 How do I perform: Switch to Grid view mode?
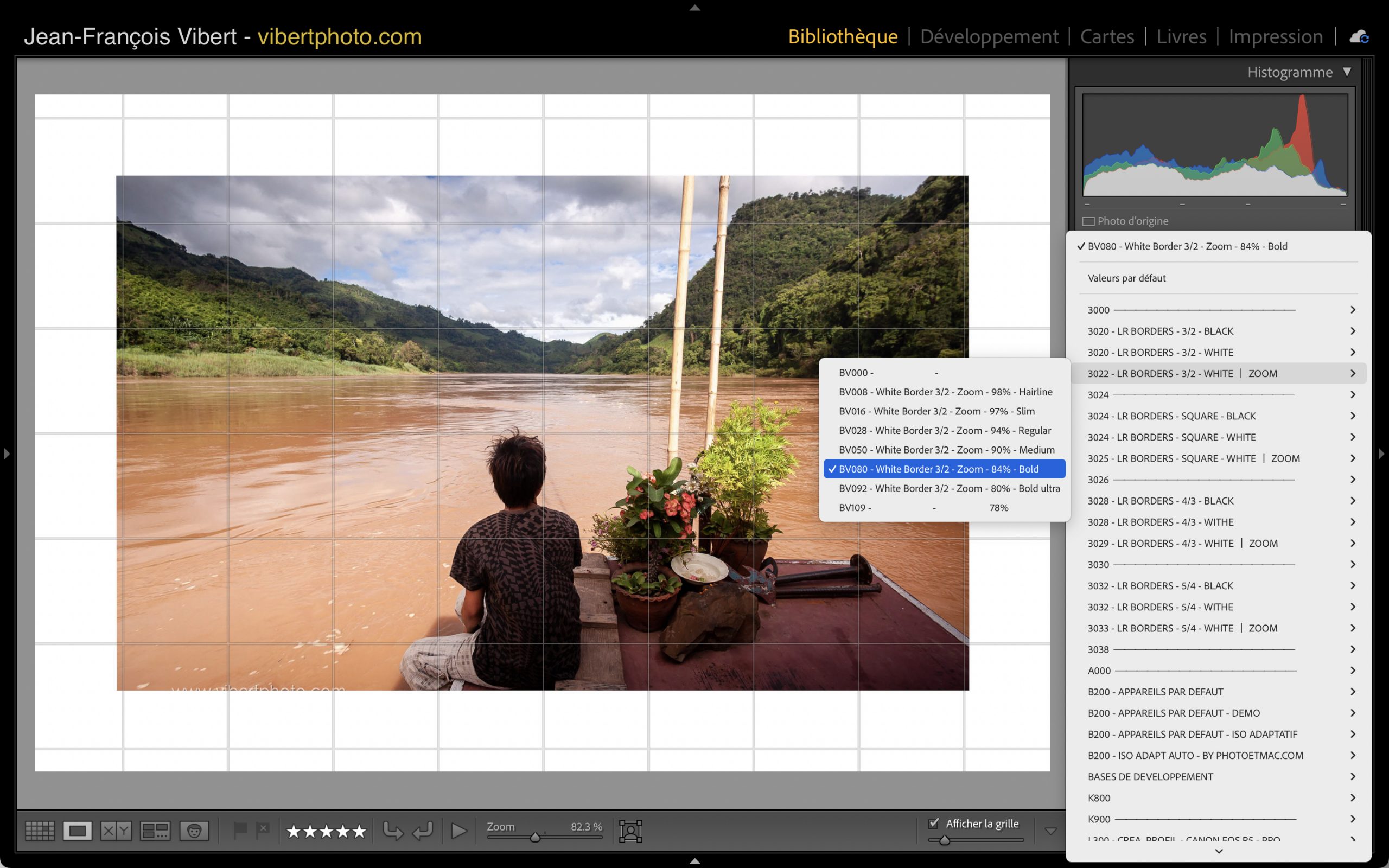coord(40,830)
